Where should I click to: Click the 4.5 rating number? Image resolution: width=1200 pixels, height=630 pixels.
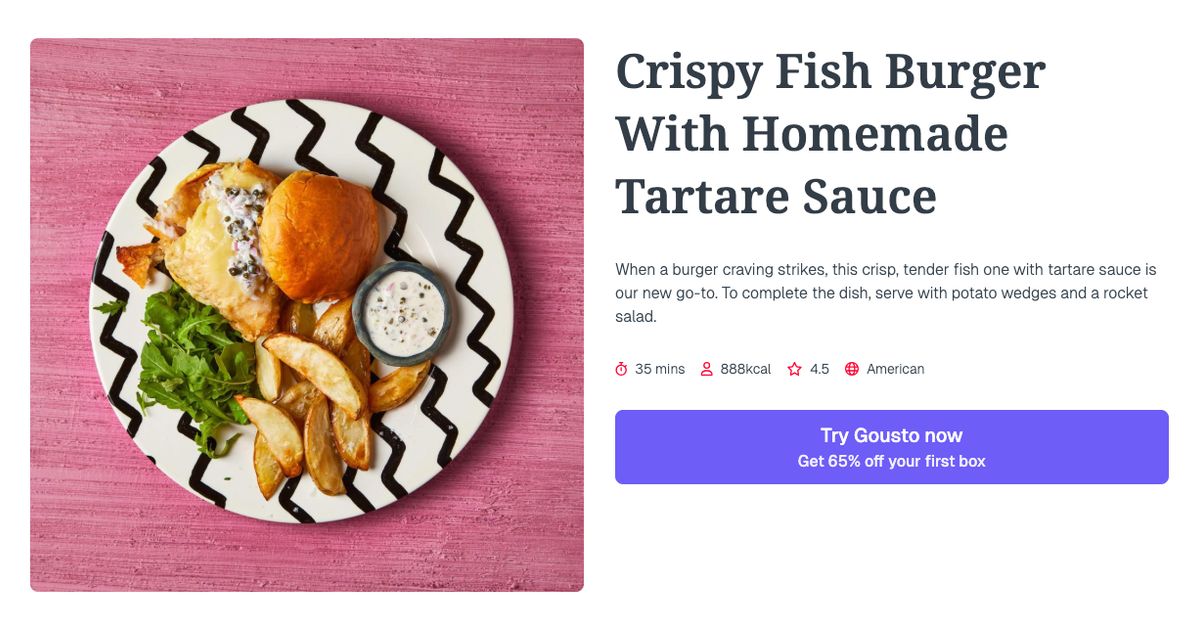(x=819, y=369)
